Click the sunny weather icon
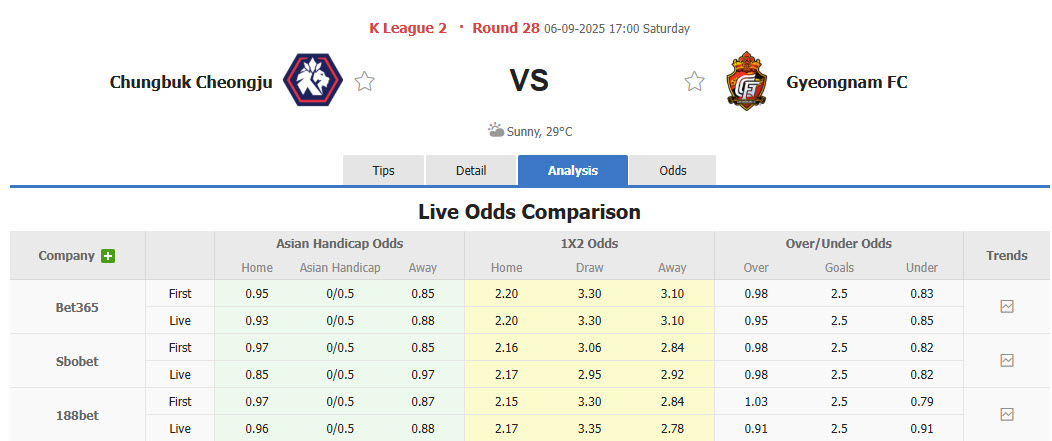The image size is (1052, 441). [496, 130]
